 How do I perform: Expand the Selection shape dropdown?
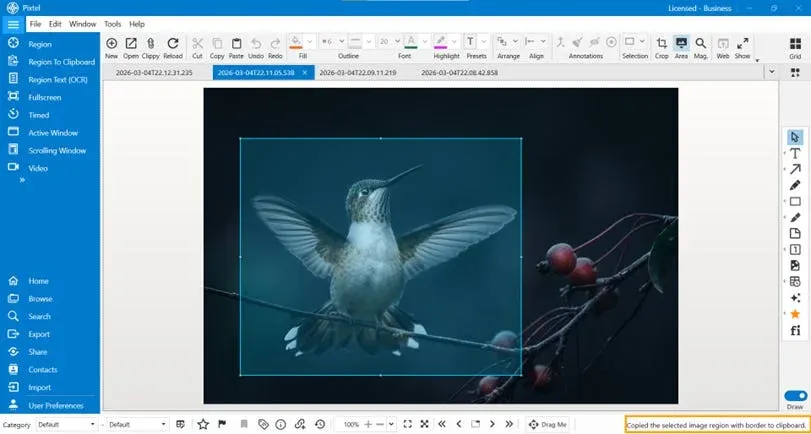(642, 41)
